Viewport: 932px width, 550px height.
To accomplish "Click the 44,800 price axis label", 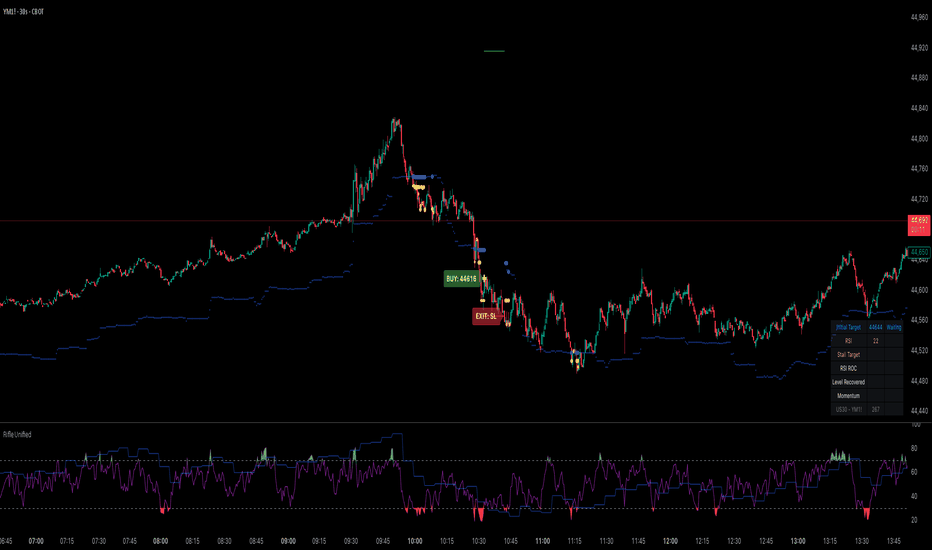I will 919,139.
